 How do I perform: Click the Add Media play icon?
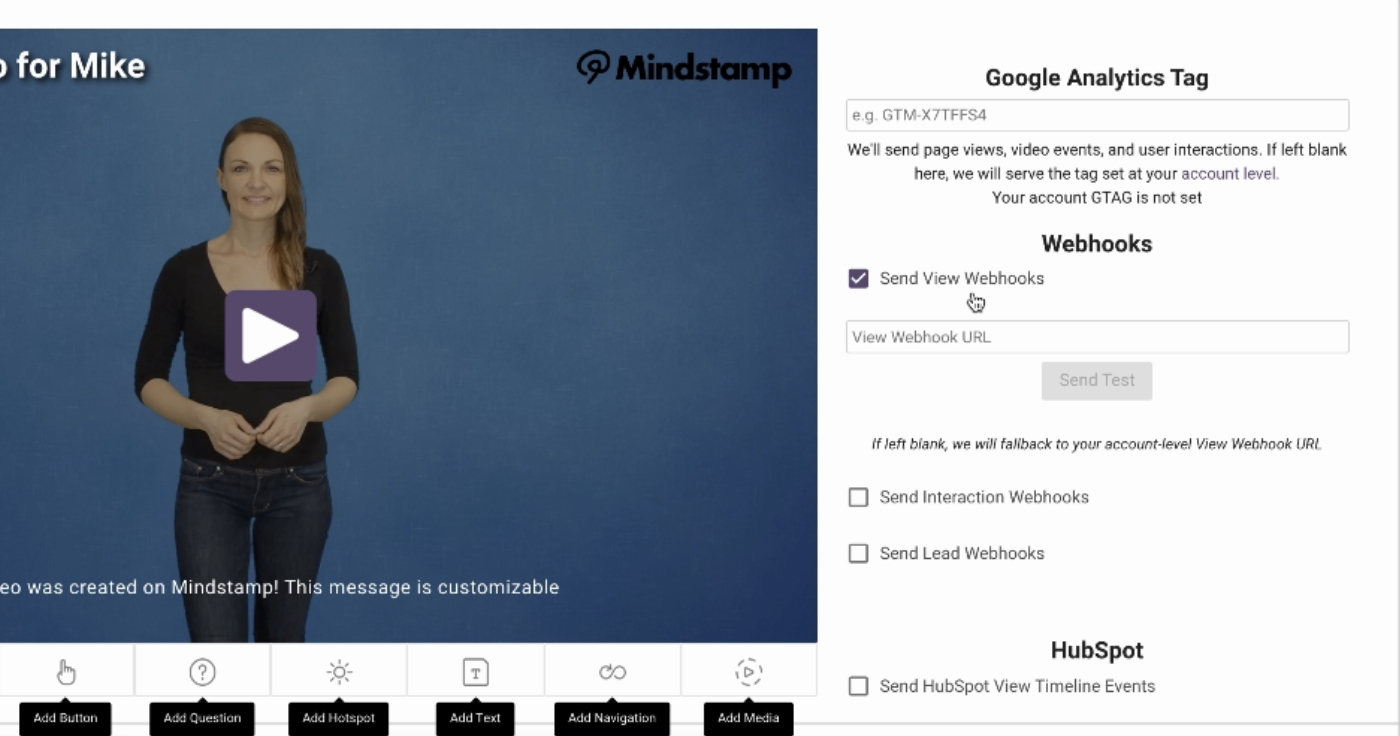748,672
